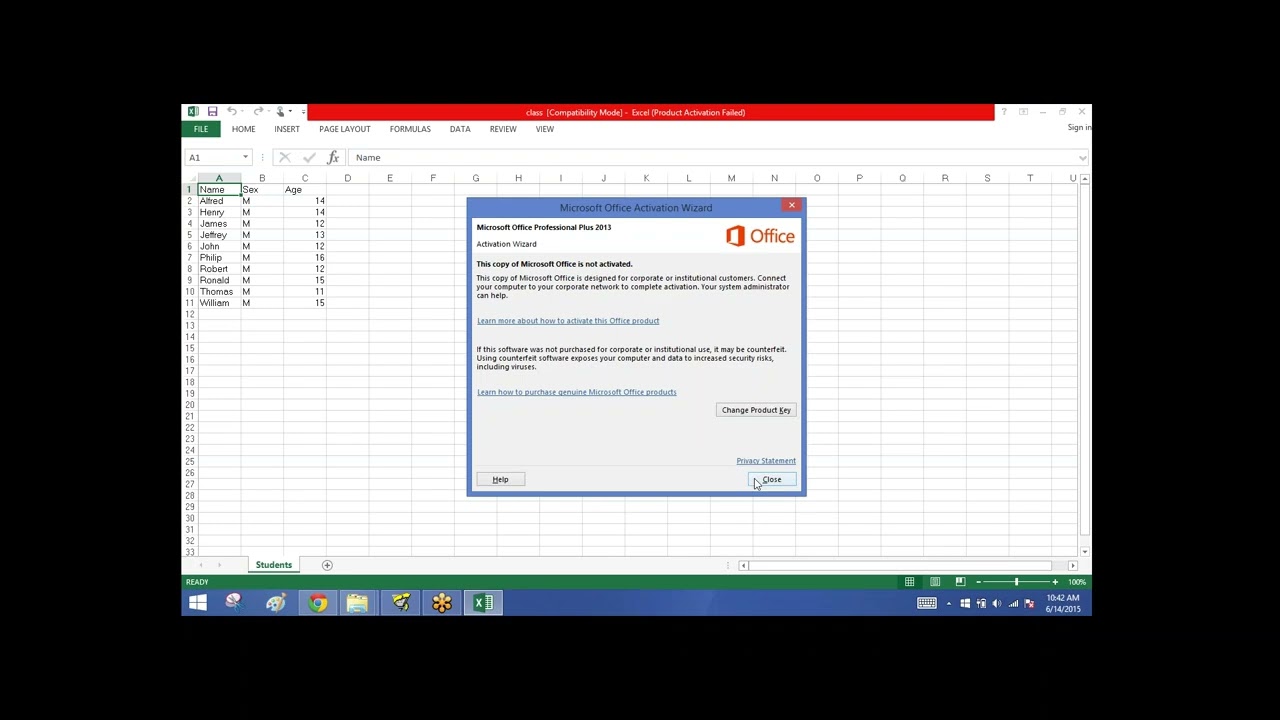
Task: Click the volume speaker tray icon
Action: point(996,603)
